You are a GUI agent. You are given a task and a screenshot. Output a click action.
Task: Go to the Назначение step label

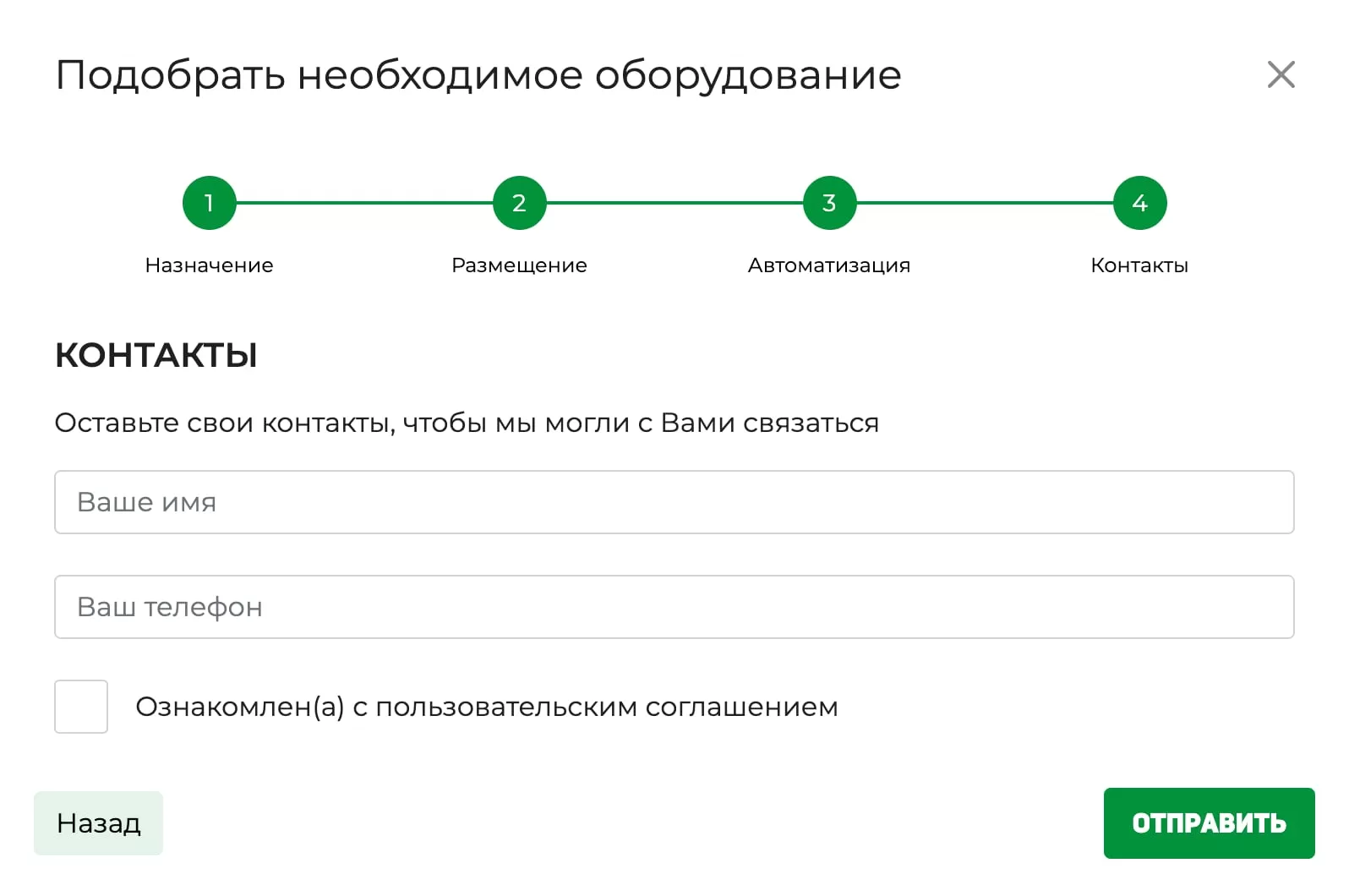click(x=209, y=265)
